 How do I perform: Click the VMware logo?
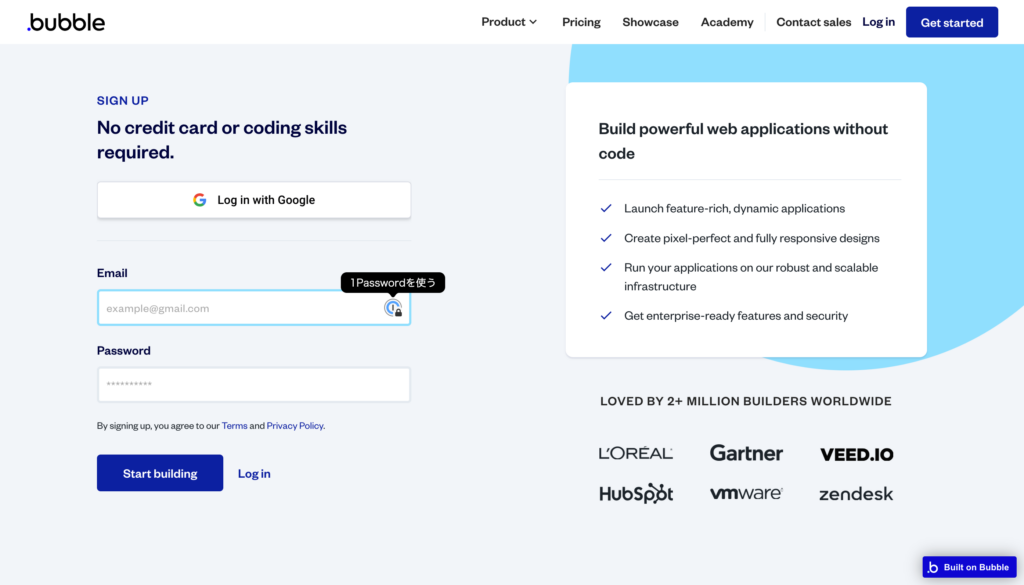pos(746,493)
